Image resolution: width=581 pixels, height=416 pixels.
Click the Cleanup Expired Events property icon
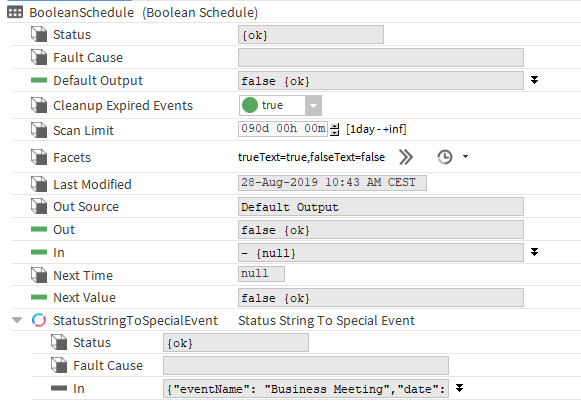pos(39,106)
